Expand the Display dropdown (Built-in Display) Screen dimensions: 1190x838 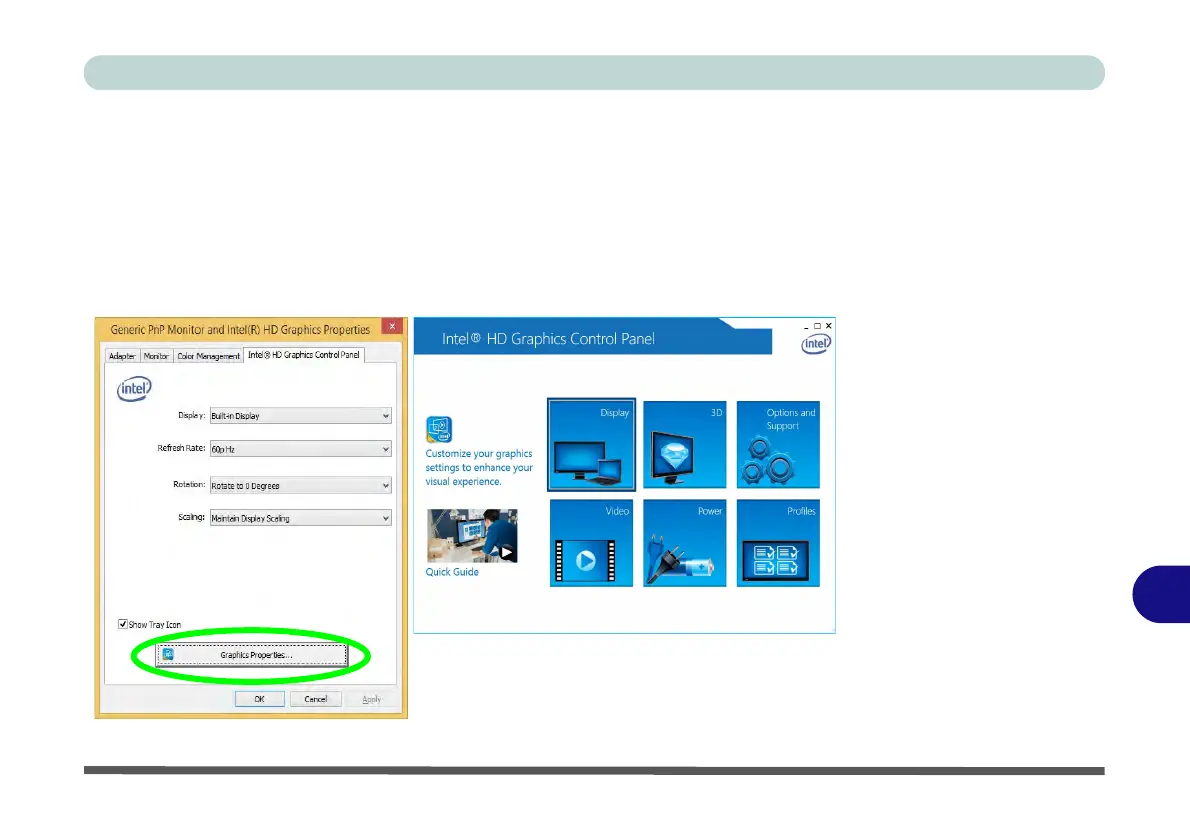click(301, 416)
